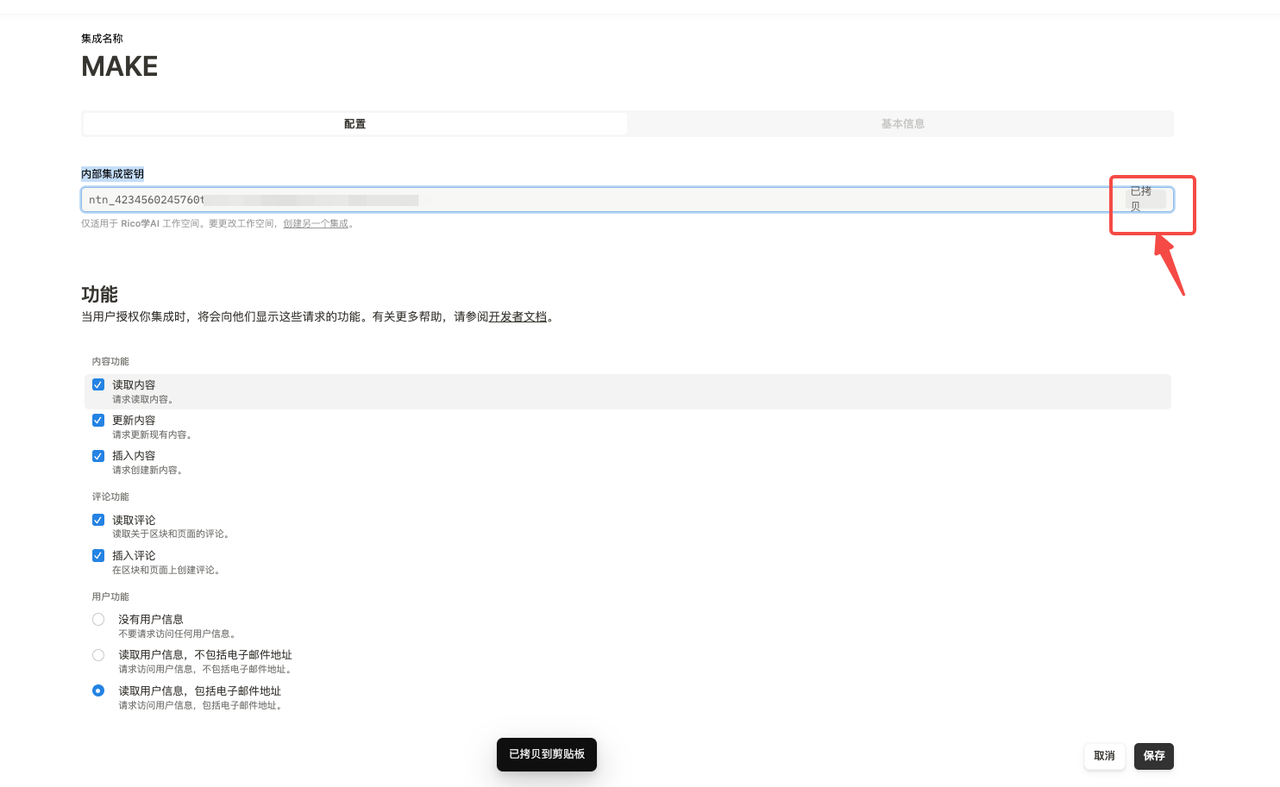Click the 已拷贝到剪贴板 toast notification
The width and height of the screenshot is (1280, 787).
coord(546,754)
